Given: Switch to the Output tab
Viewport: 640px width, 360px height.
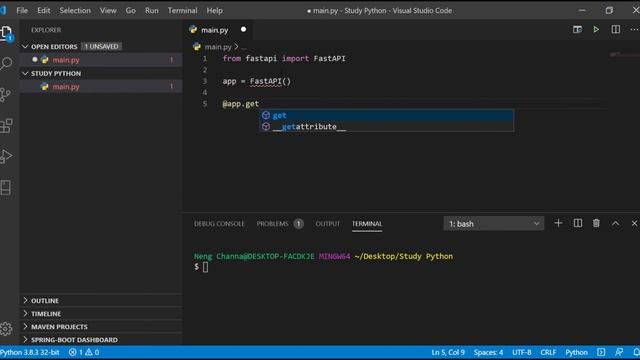Looking at the screenshot, I should [327, 224].
